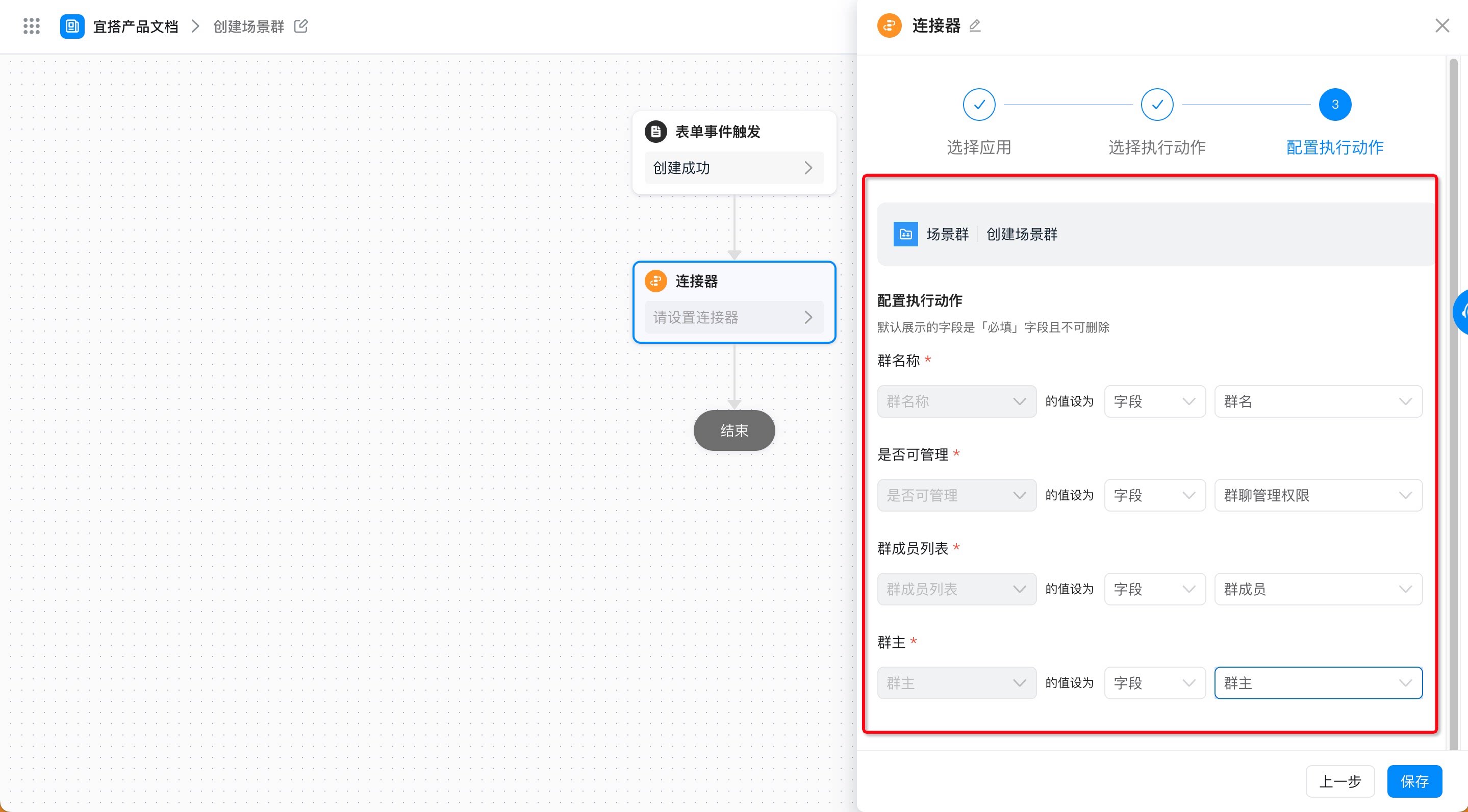This screenshot has height=812, width=1468.
Task: Open the 群聊管理权限 value dropdown
Action: coord(1318,495)
